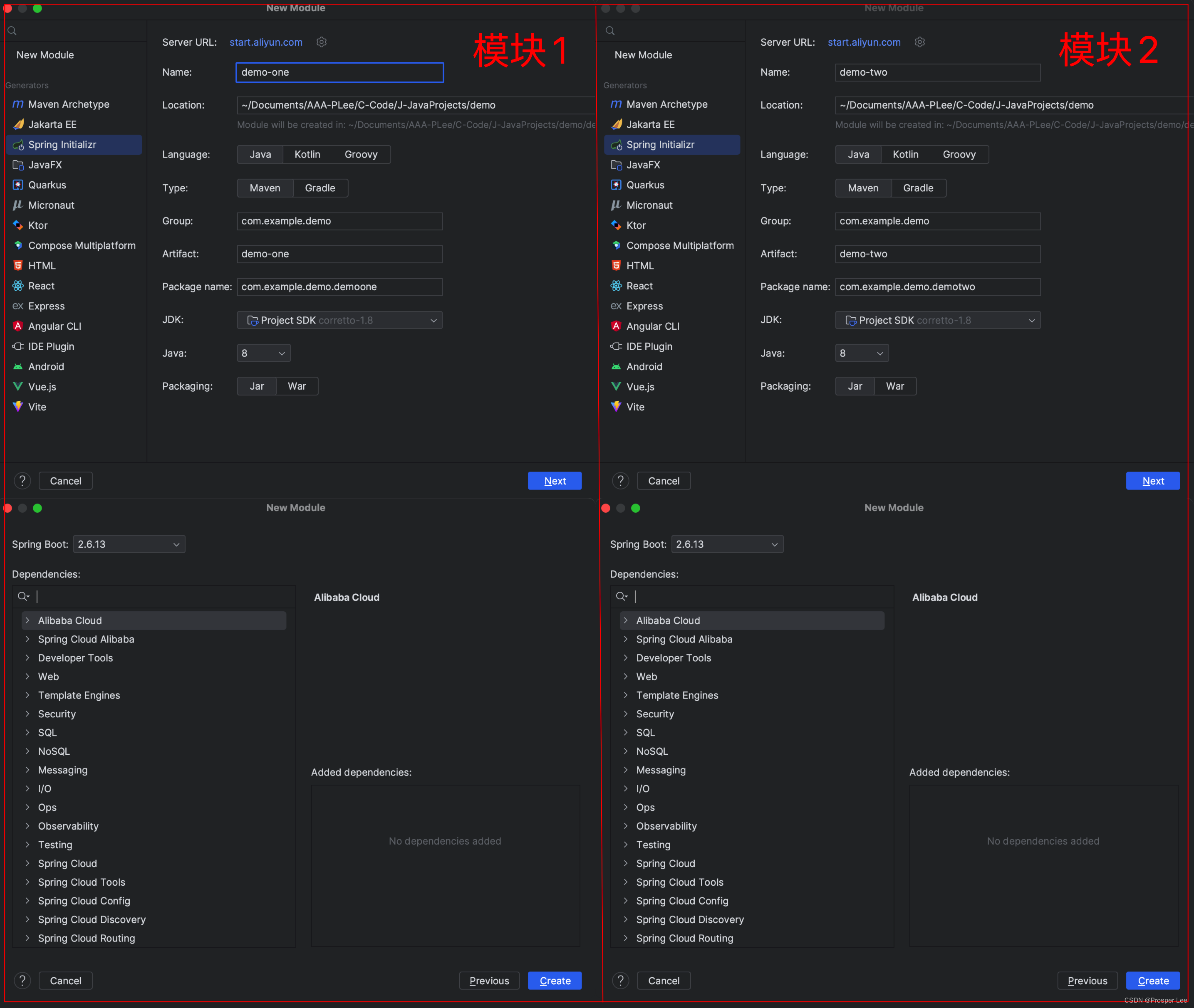This screenshot has height=1008, width=1194.
Task: Click dependency search magnifier in right dependencies dialog
Action: [621, 597]
